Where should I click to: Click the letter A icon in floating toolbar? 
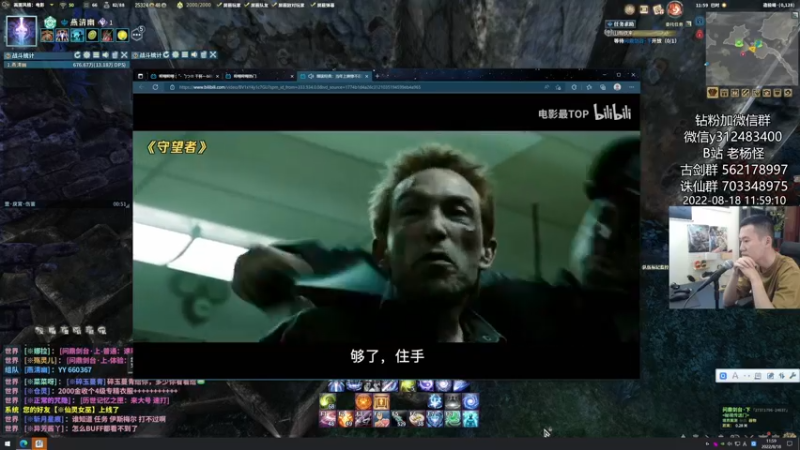(x=735, y=376)
